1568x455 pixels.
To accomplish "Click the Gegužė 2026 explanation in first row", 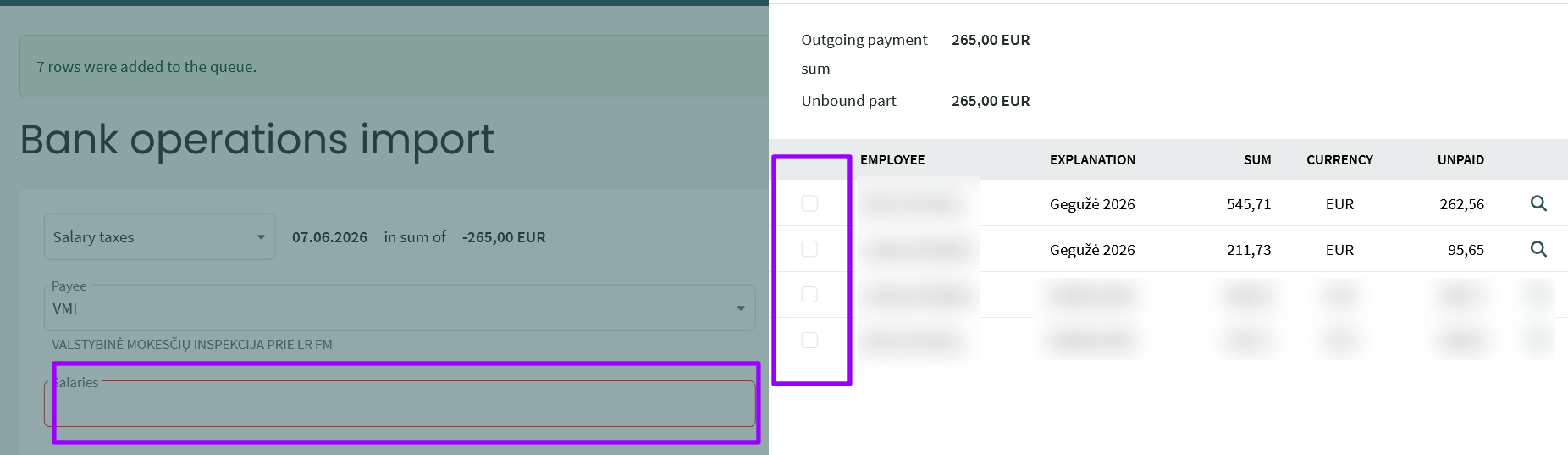I will (1092, 204).
